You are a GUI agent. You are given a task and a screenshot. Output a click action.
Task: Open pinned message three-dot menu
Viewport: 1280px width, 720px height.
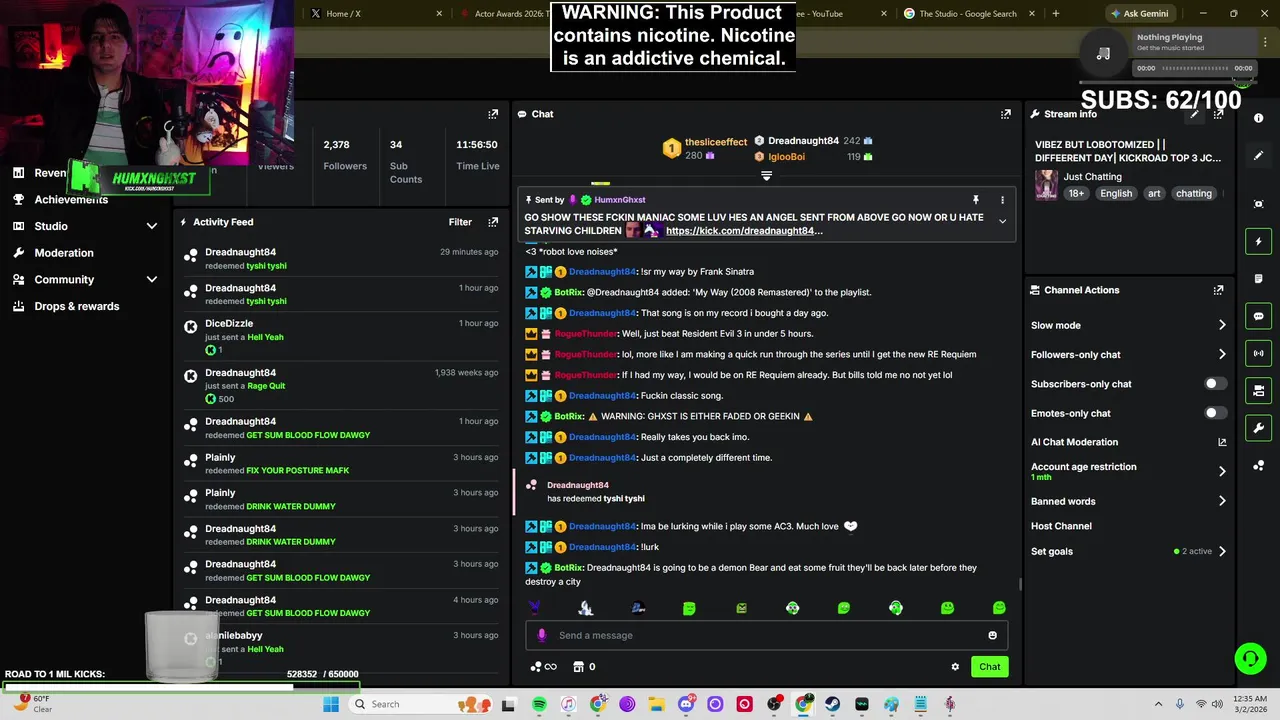click(x=1002, y=200)
